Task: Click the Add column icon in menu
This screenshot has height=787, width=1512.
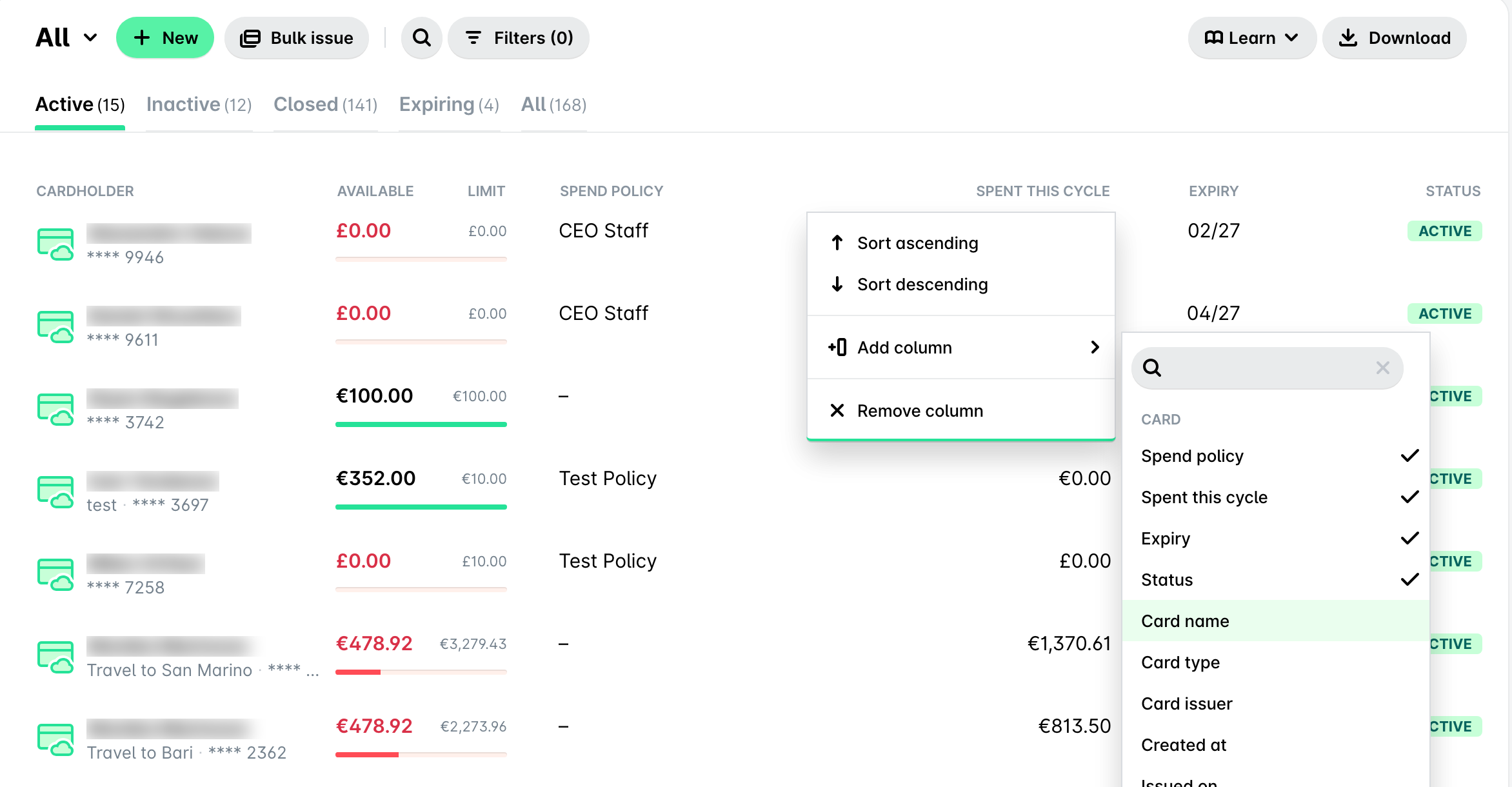Action: pyautogui.click(x=837, y=348)
